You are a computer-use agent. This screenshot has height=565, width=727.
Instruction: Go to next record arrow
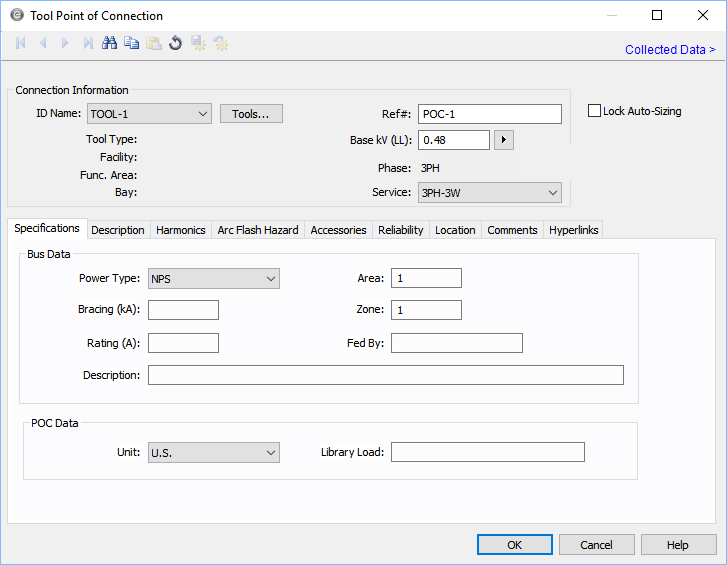[65, 43]
